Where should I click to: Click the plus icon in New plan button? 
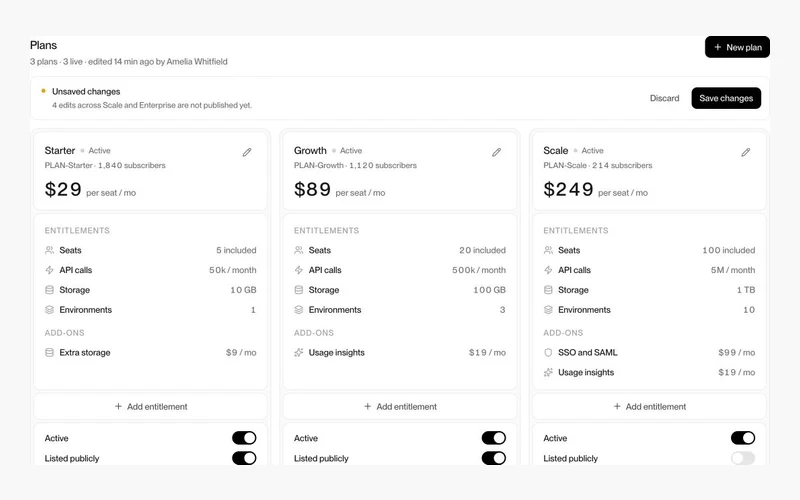coord(717,47)
